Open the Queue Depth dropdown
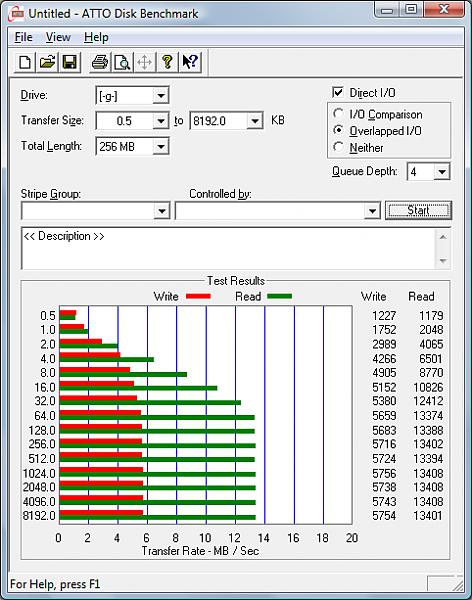 [441, 172]
